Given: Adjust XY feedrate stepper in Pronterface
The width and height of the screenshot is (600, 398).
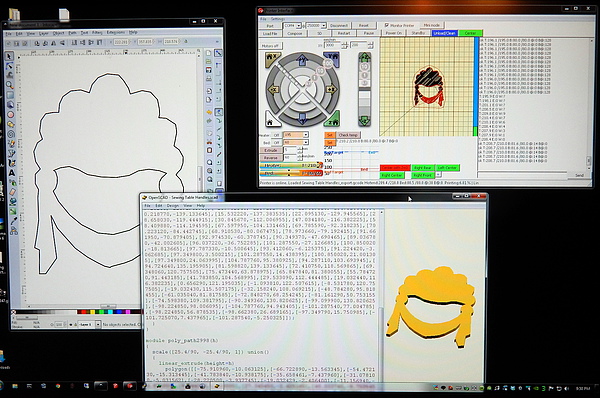Looking at the screenshot, I should pyautogui.click(x=344, y=45).
